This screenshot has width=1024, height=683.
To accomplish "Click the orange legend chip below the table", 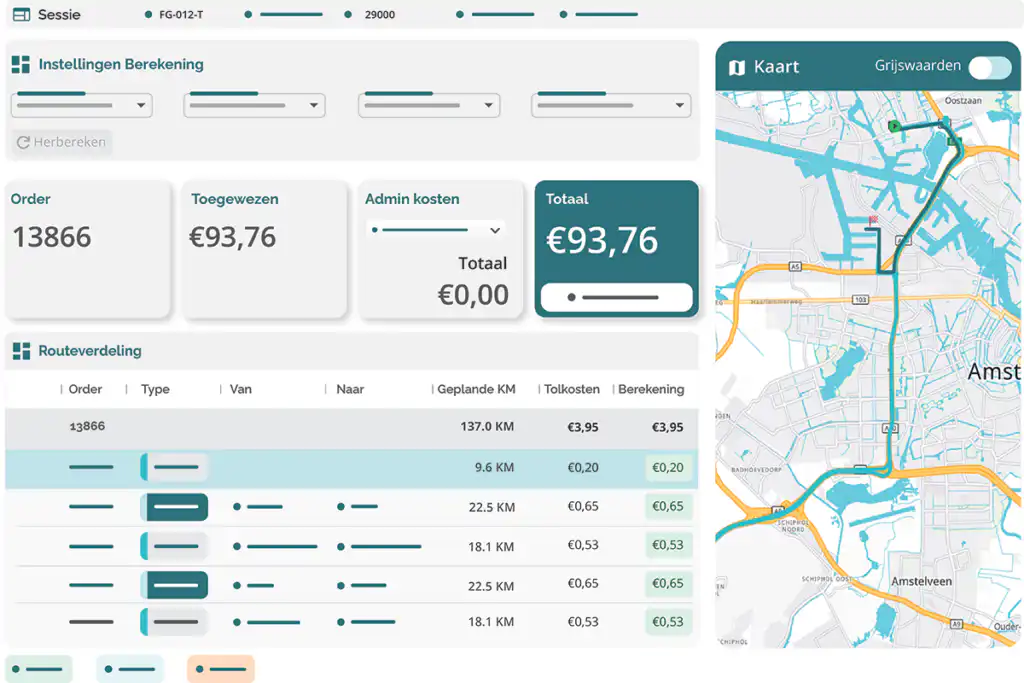I will tap(221, 669).
